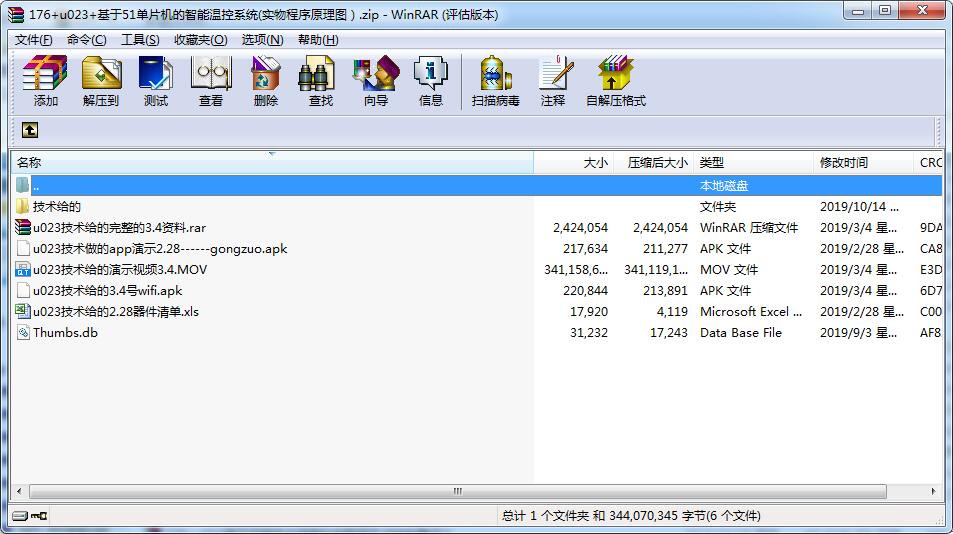The width and height of the screenshot is (953, 534).
Task: Open the 收藏夹(O) menu
Action: 200,39
